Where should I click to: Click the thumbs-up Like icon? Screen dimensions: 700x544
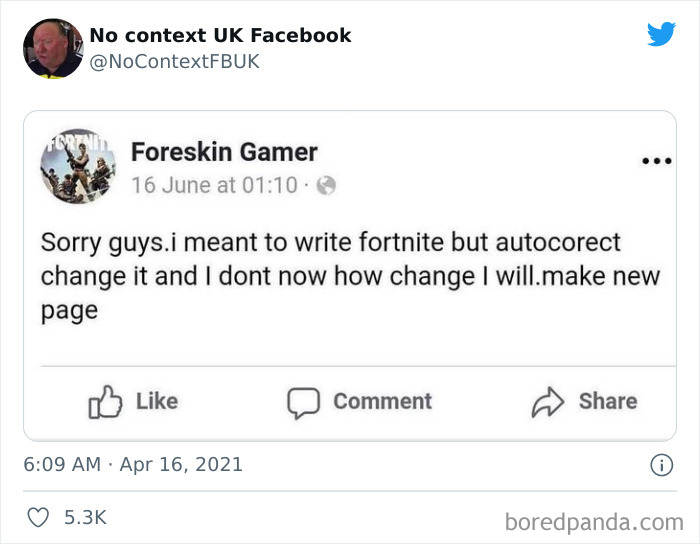click(104, 402)
